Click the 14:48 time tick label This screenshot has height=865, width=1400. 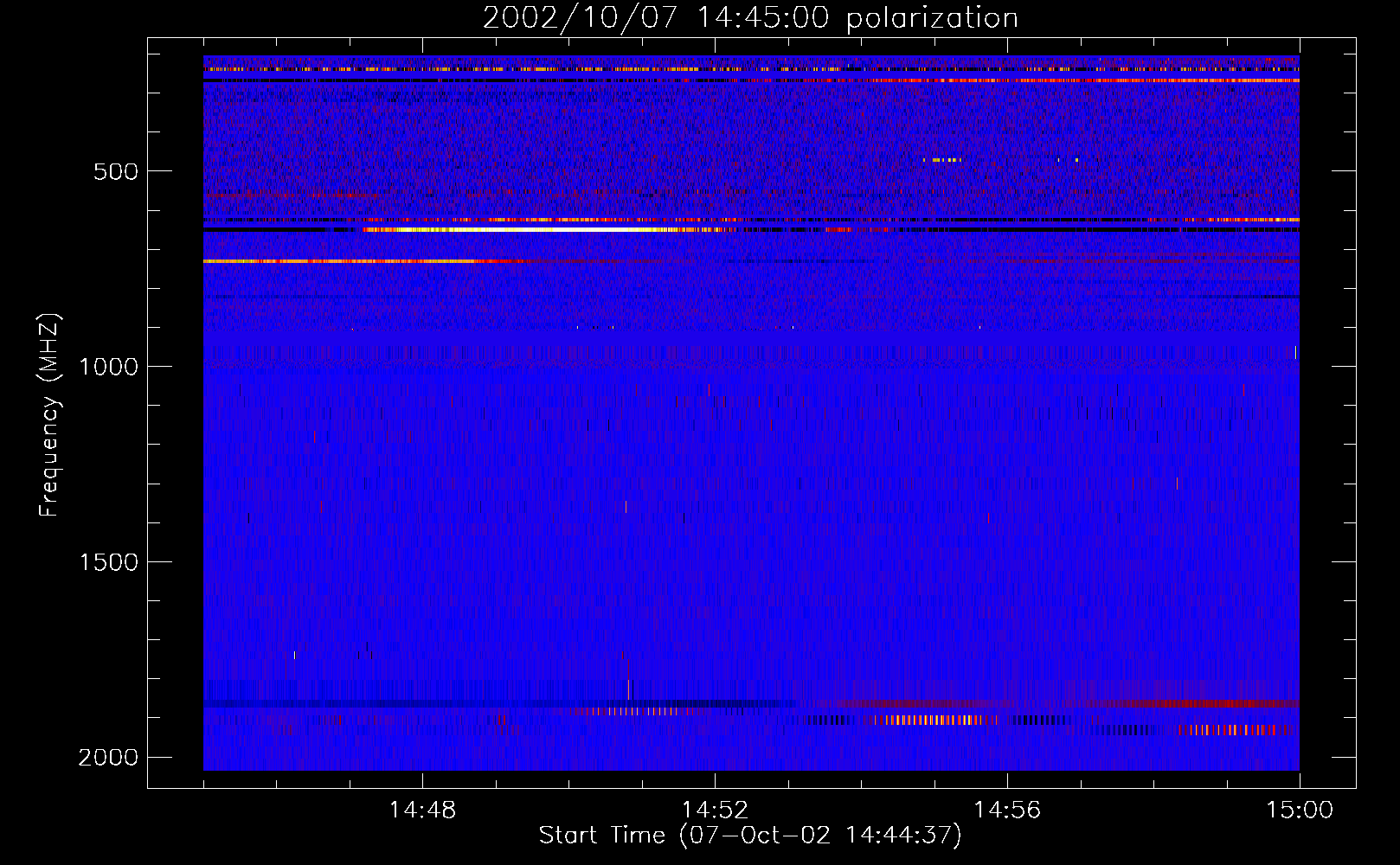coord(422,811)
